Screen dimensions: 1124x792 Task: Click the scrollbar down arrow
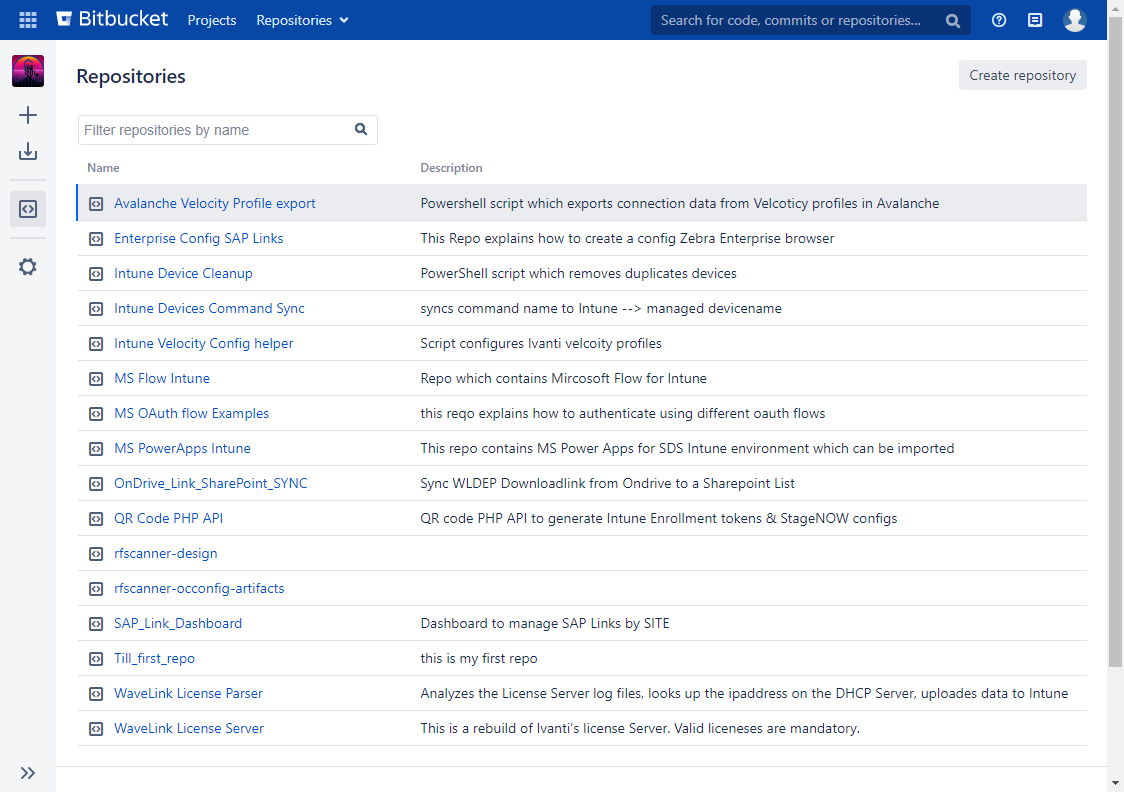[1115, 784]
